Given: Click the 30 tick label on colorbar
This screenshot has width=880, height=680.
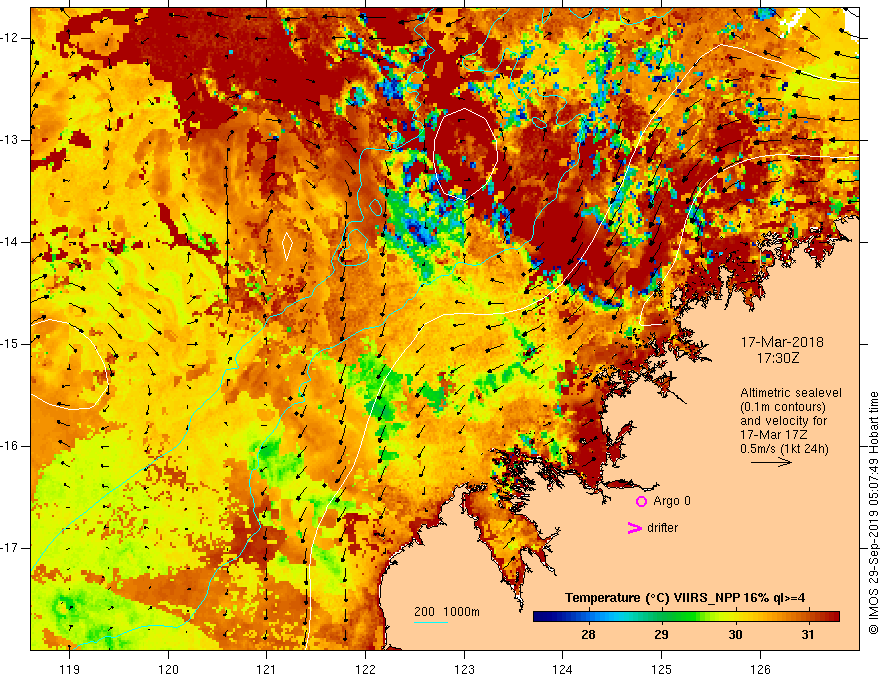Looking at the screenshot, I should (735, 635).
